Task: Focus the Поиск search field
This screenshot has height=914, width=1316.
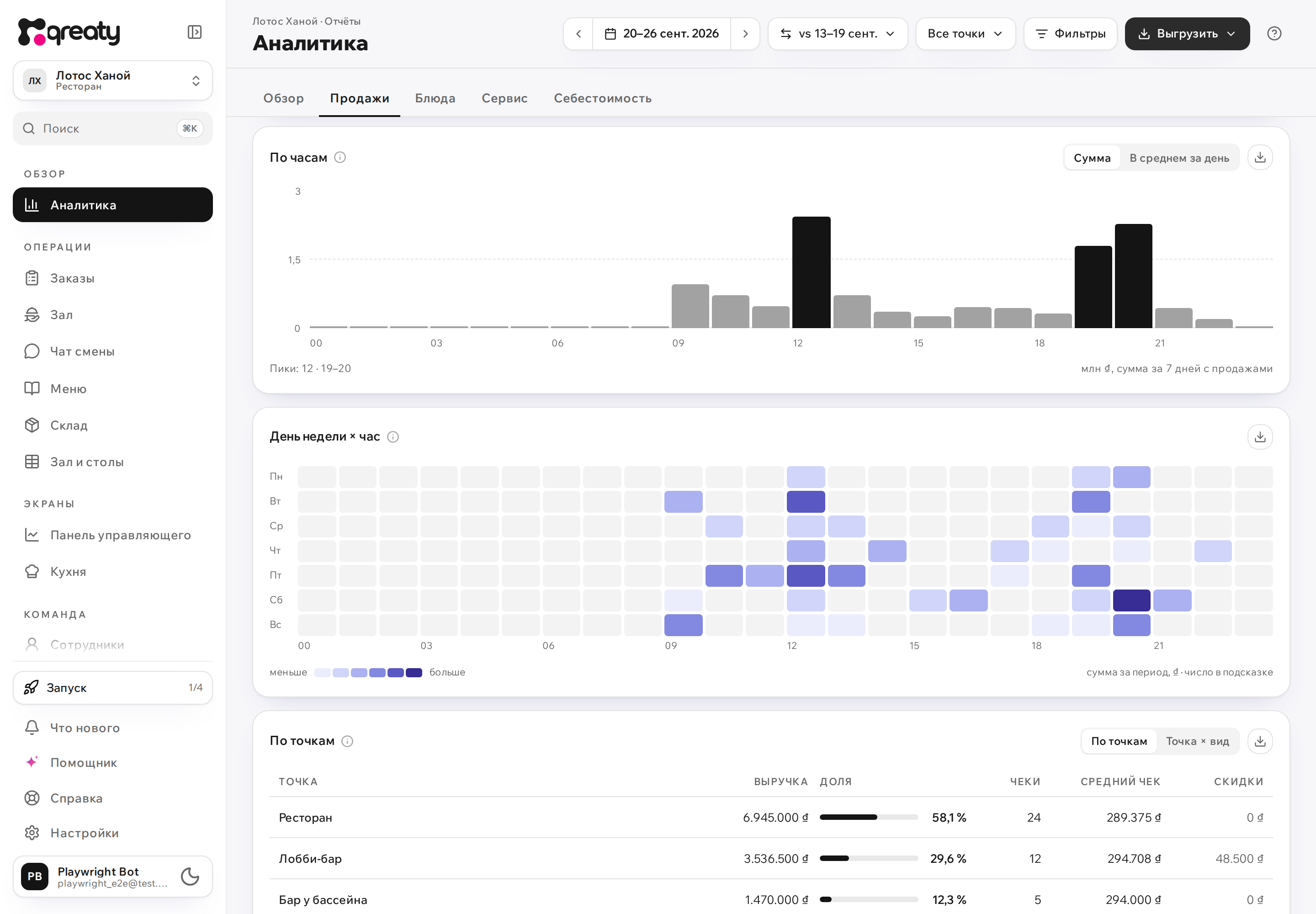Action: [113, 129]
